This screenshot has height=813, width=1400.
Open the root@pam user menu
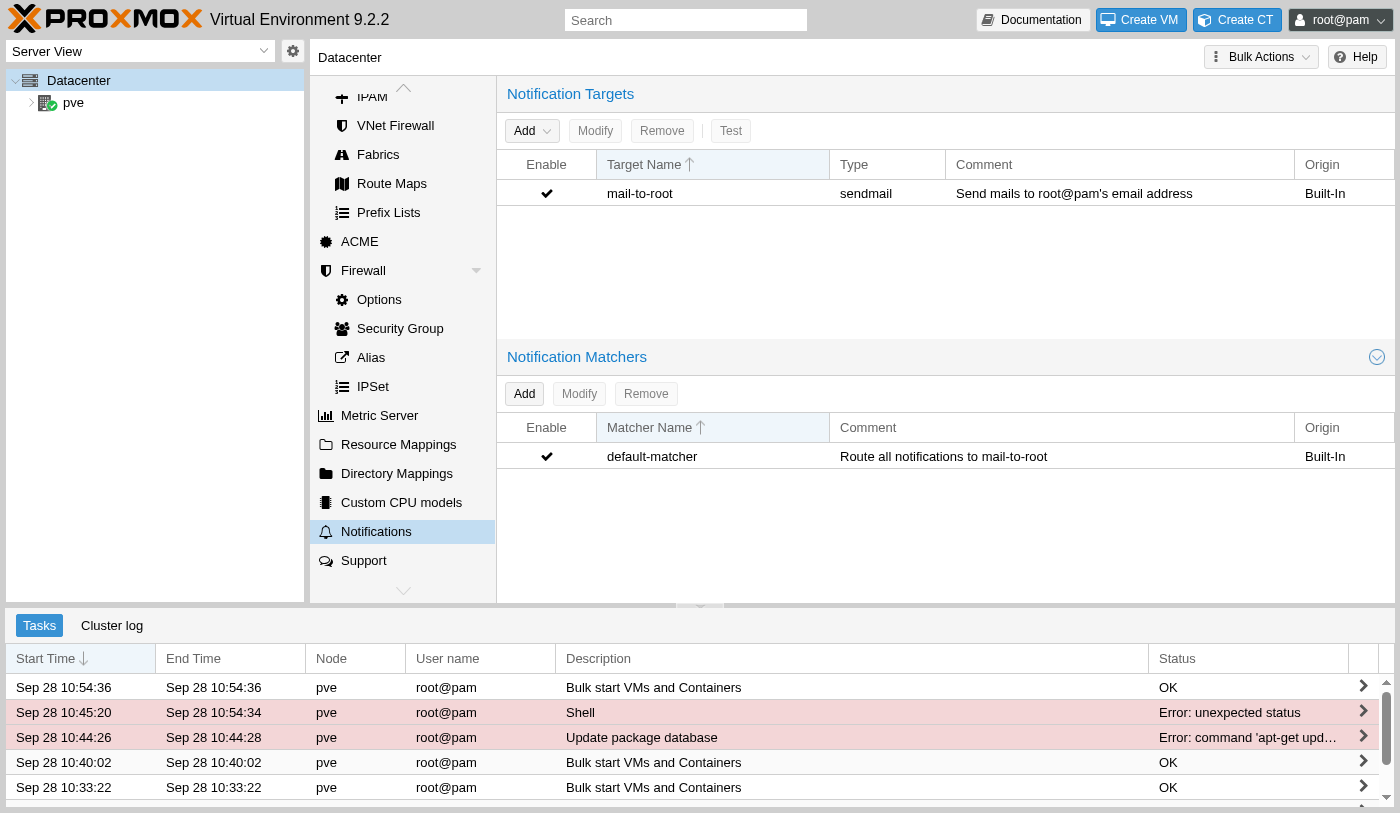(1340, 20)
